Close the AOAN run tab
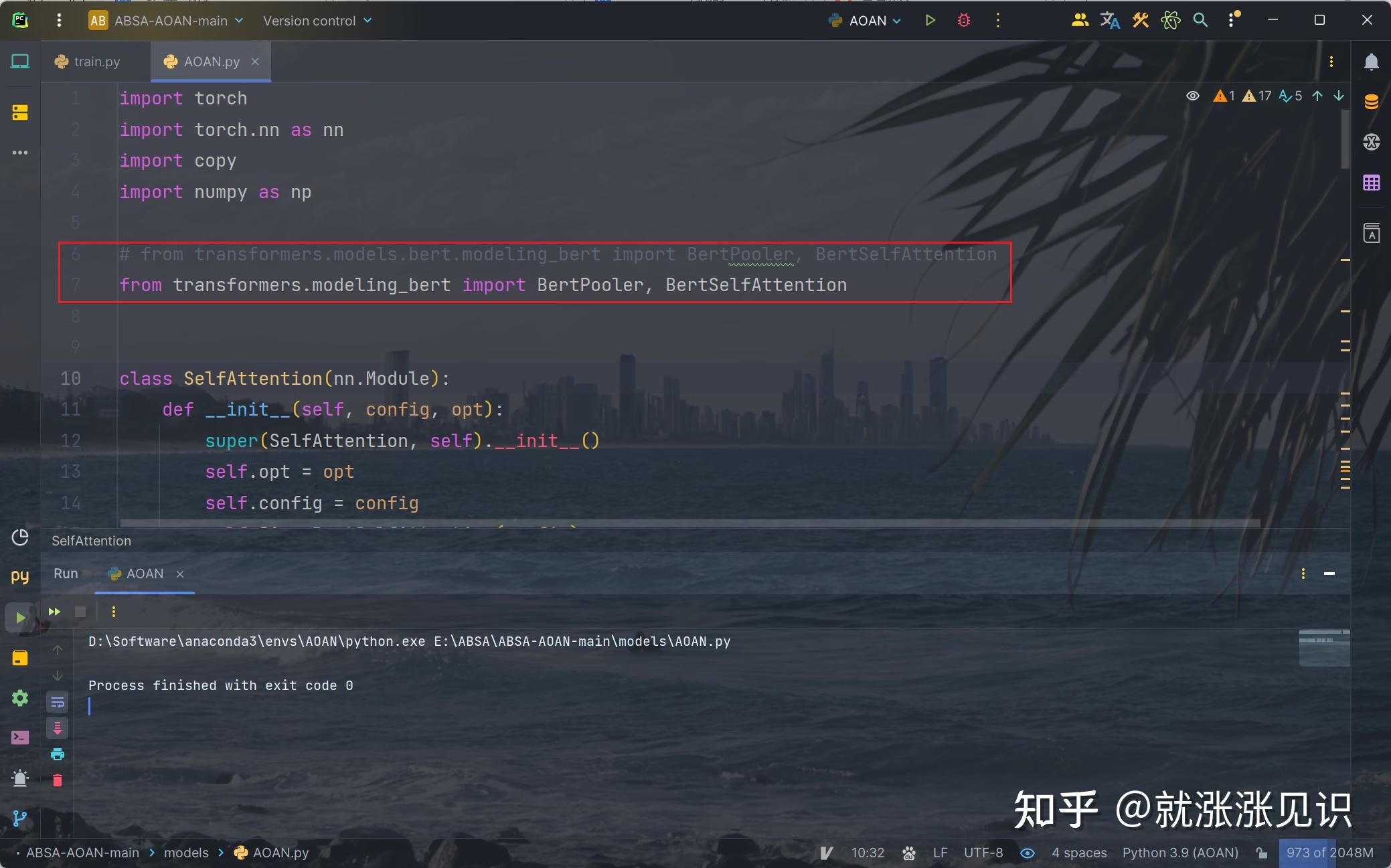The width and height of the screenshot is (1391, 868). click(179, 574)
